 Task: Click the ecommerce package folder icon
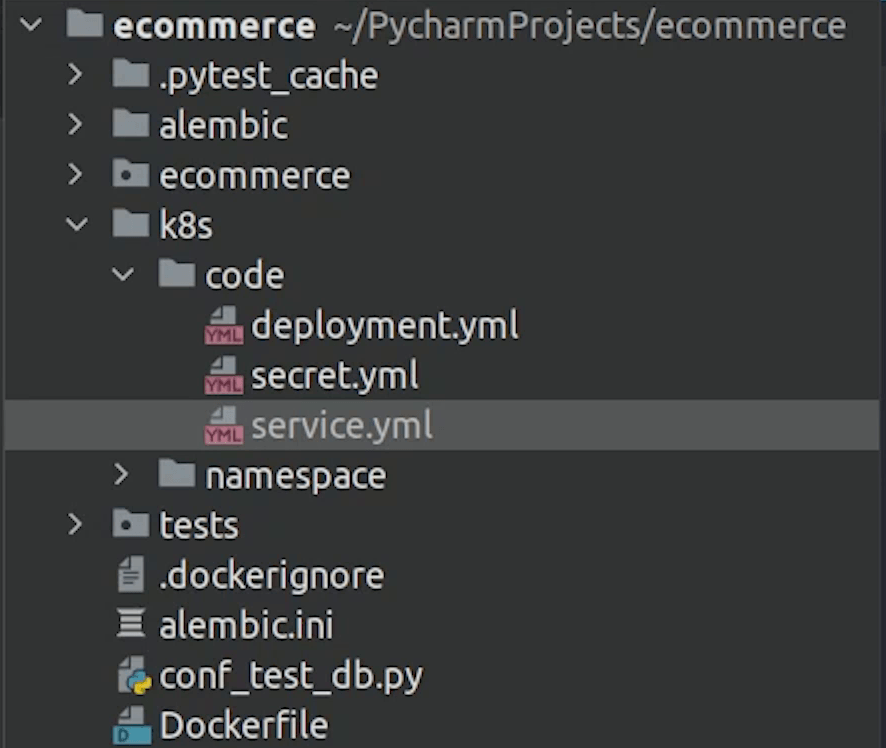[131, 174]
